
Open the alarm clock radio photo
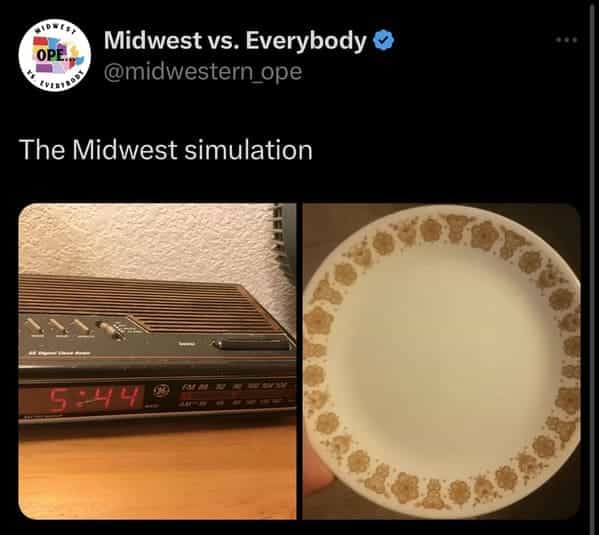157,361
